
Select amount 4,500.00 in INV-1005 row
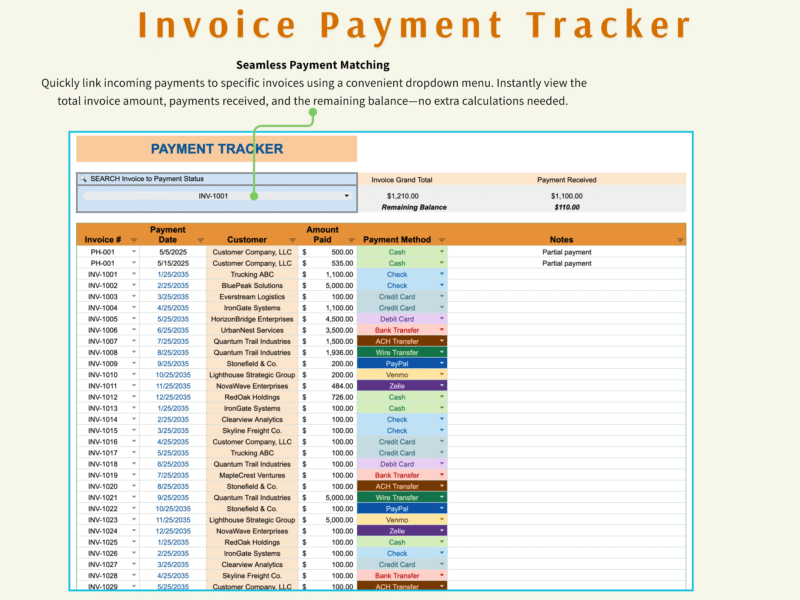(327, 319)
